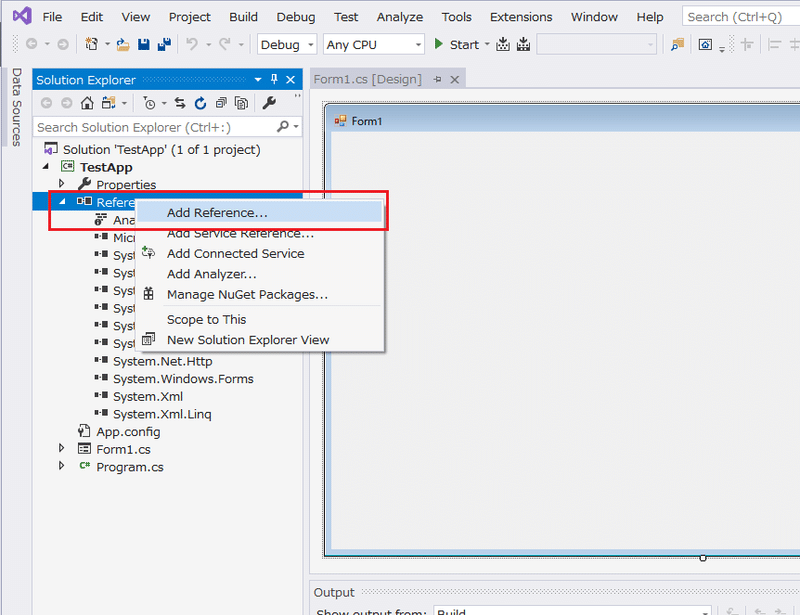The height and width of the screenshot is (615, 800).
Task: Choose Scope to This menu entry
Action: click(260, 319)
